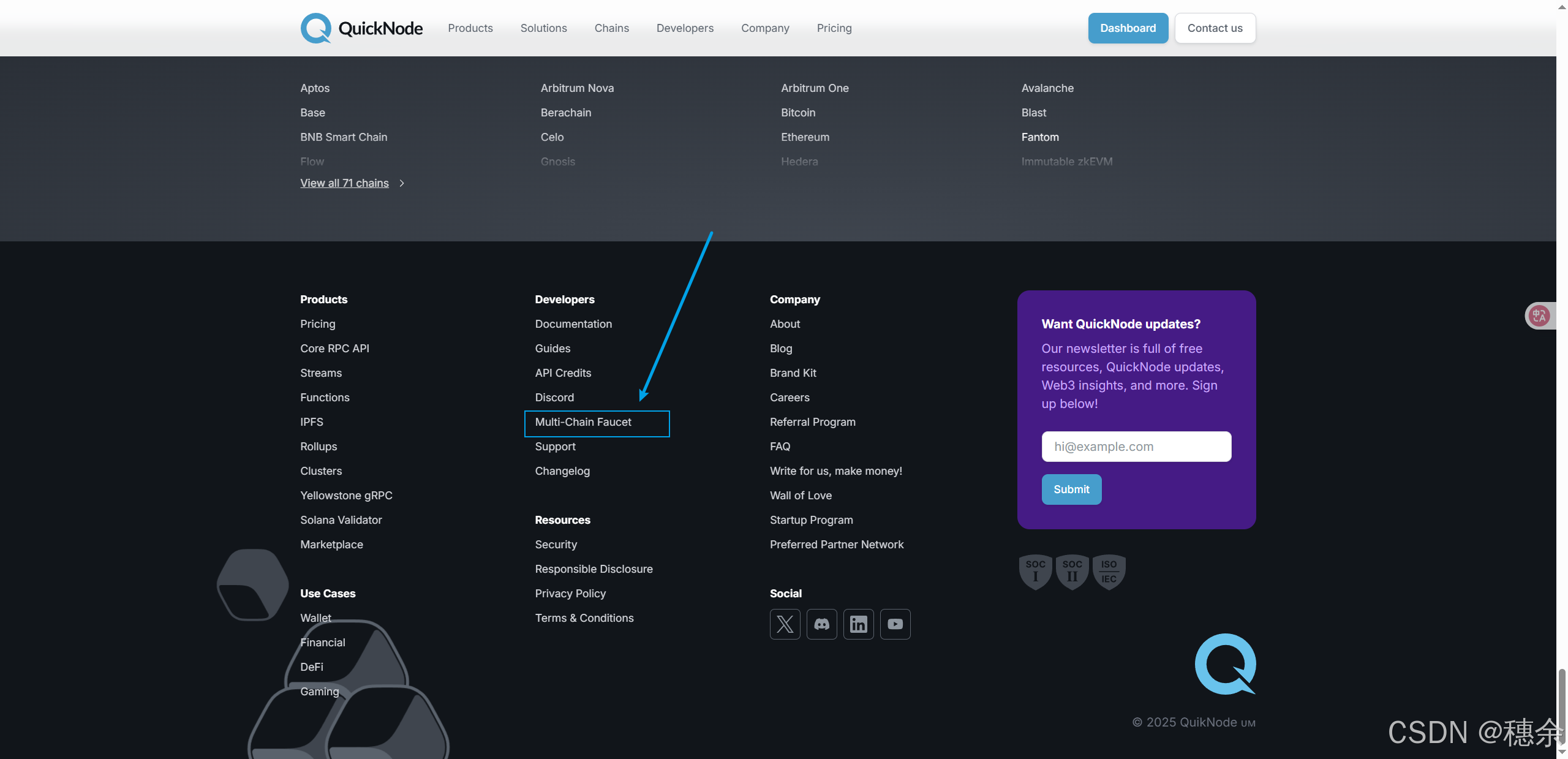Open the IPFS product link

(x=312, y=422)
